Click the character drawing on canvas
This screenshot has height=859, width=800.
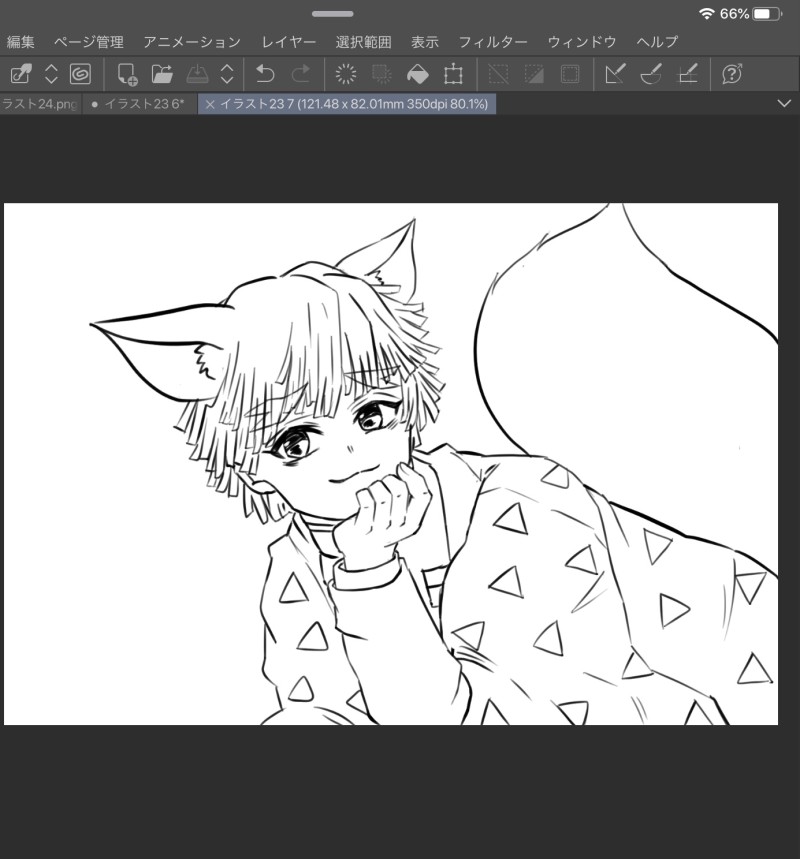point(391,464)
